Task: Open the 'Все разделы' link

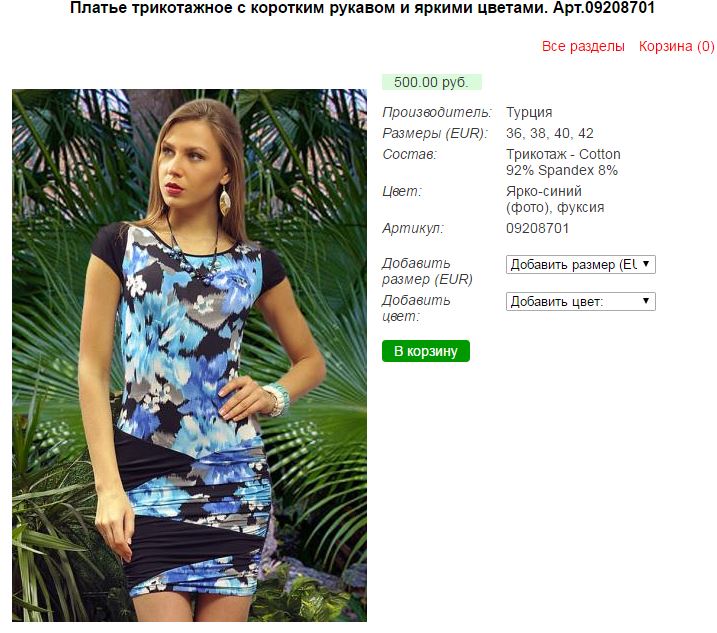Action: [x=583, y=46]
